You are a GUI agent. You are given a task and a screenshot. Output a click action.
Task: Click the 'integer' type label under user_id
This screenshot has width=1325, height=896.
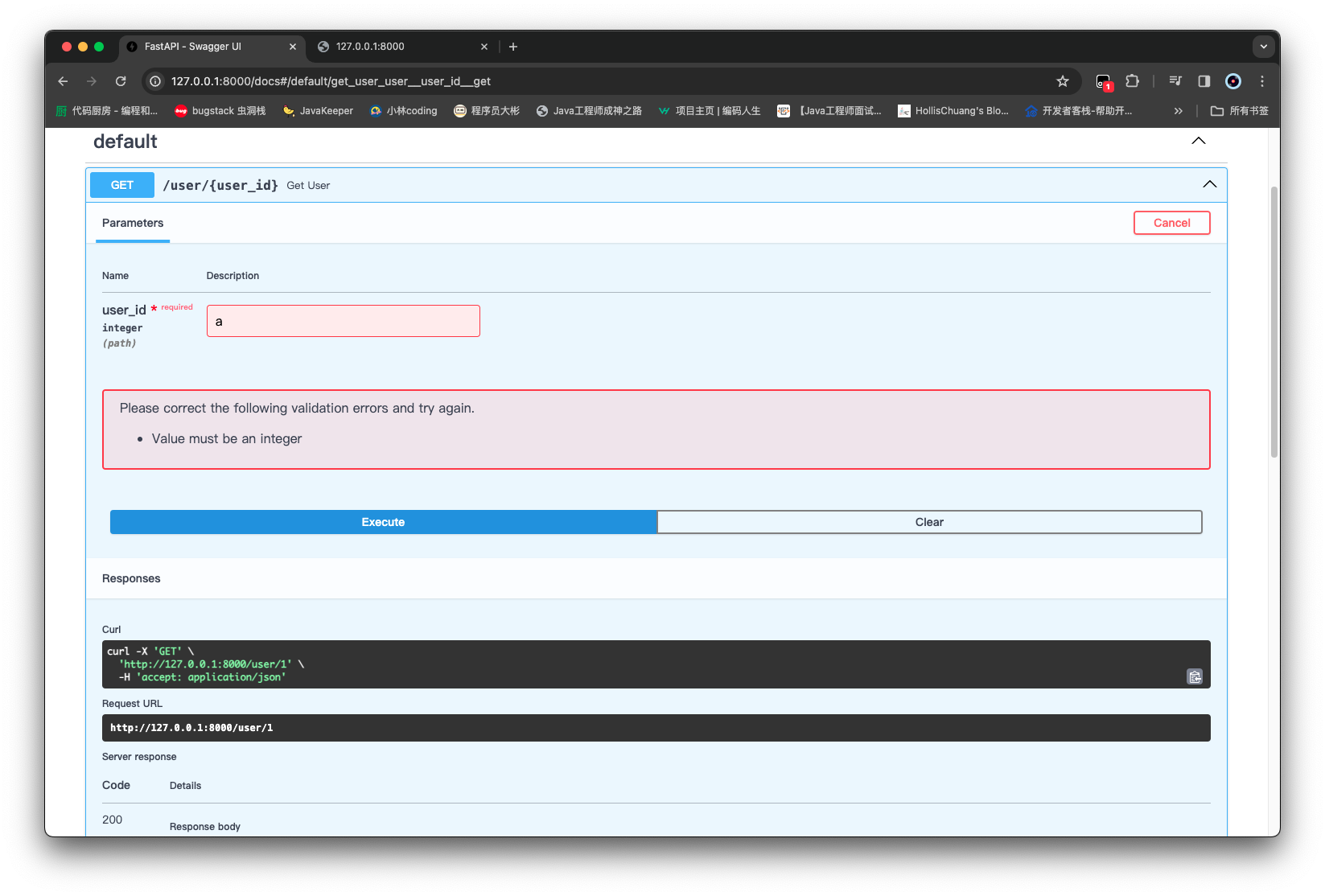122,328
